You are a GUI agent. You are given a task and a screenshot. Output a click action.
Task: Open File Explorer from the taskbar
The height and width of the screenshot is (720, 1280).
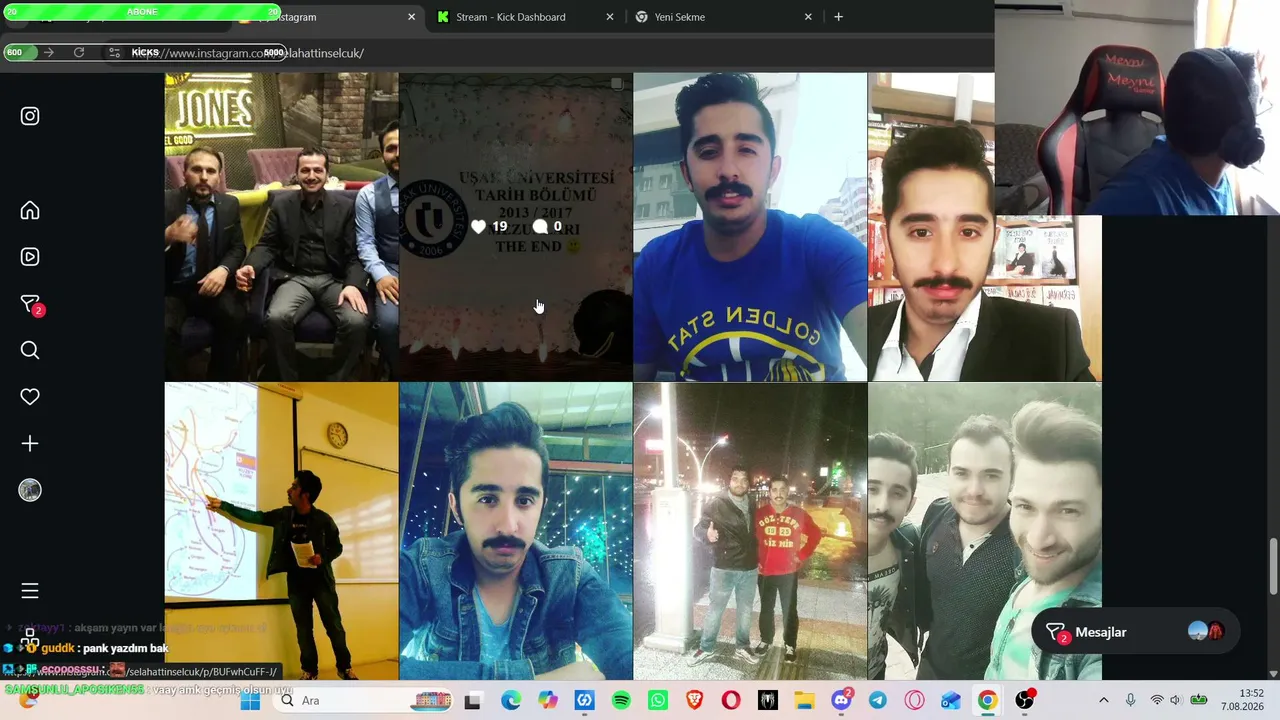click(805, 701)
